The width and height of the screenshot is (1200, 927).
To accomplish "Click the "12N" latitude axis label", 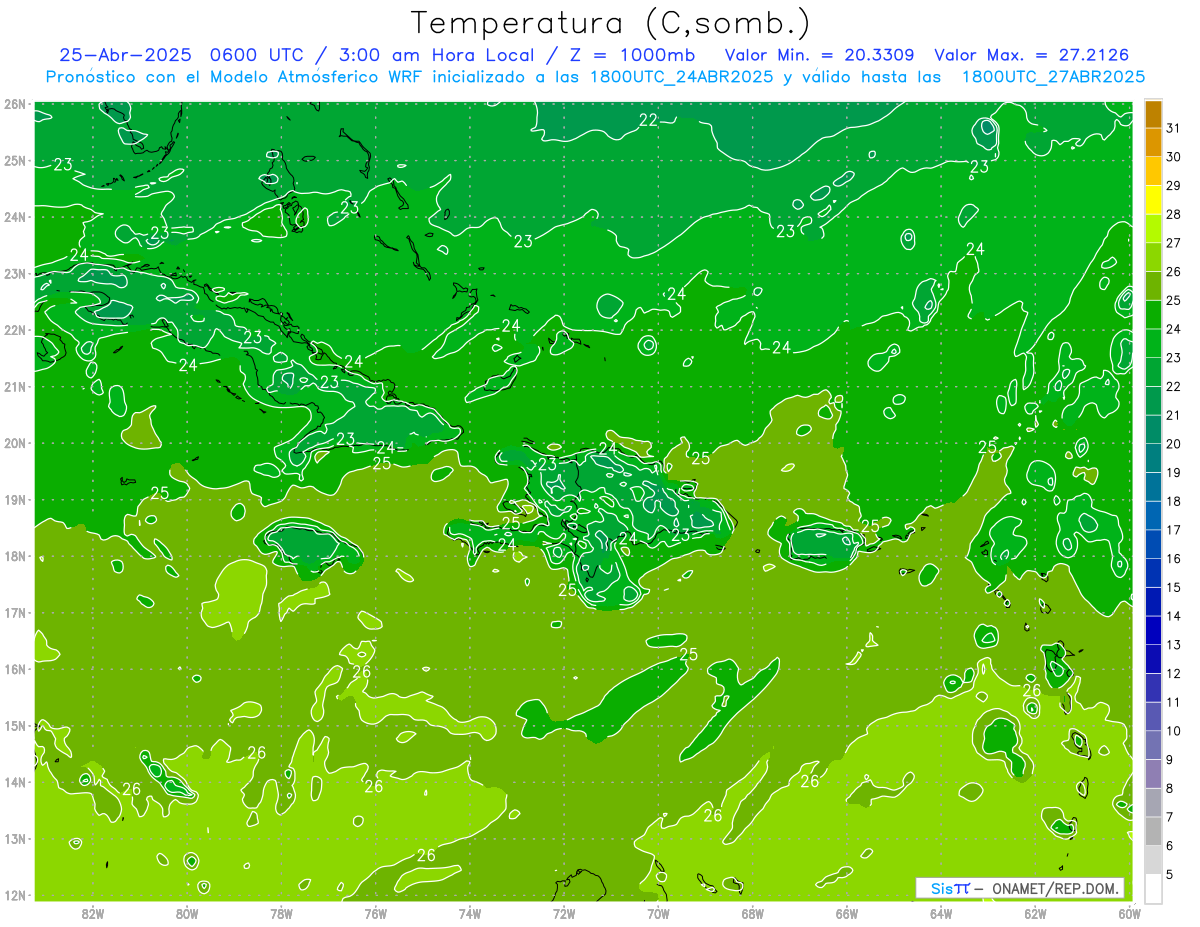I will 15,895.
